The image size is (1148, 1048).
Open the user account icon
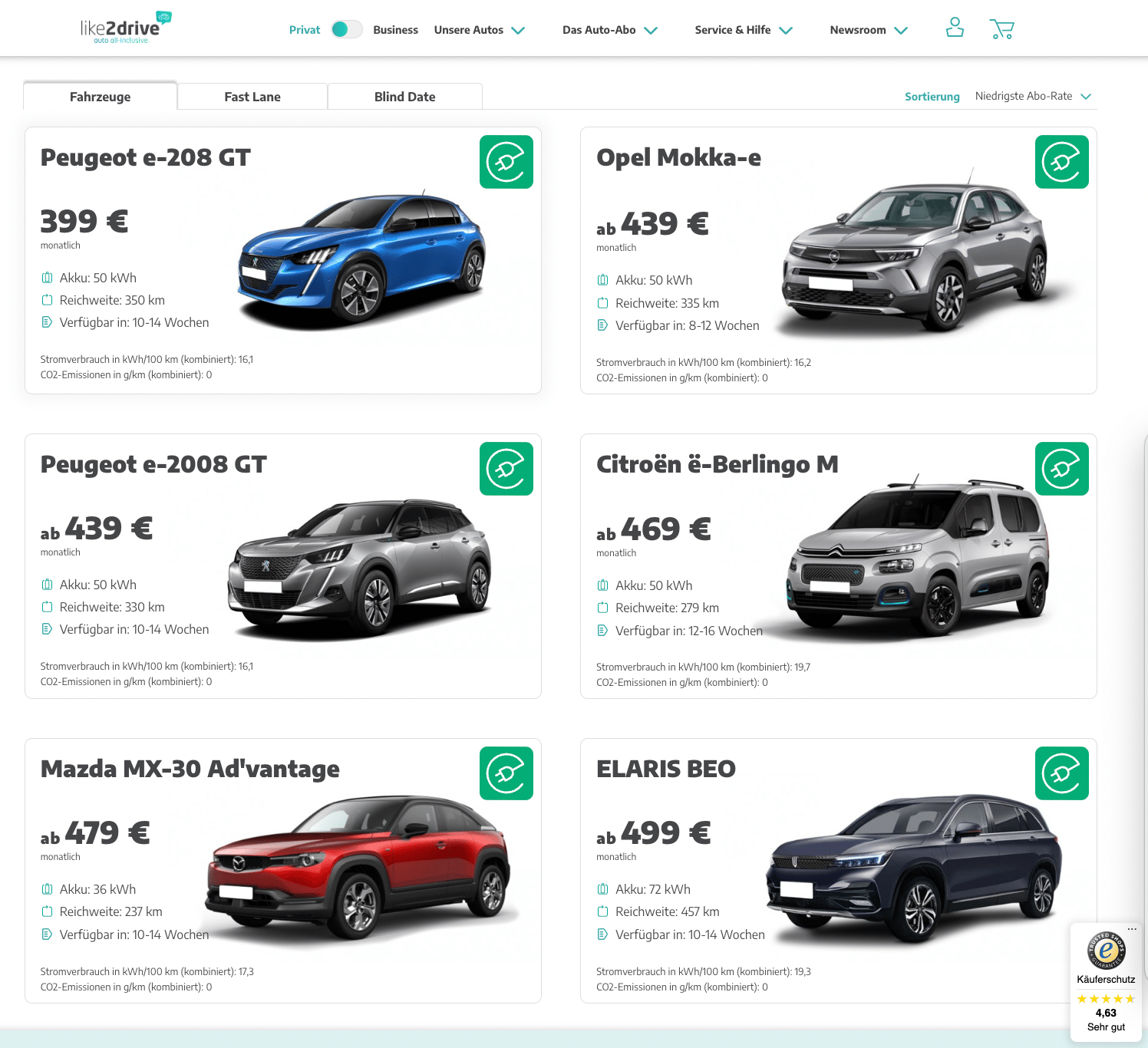click(x=955, y=28)
